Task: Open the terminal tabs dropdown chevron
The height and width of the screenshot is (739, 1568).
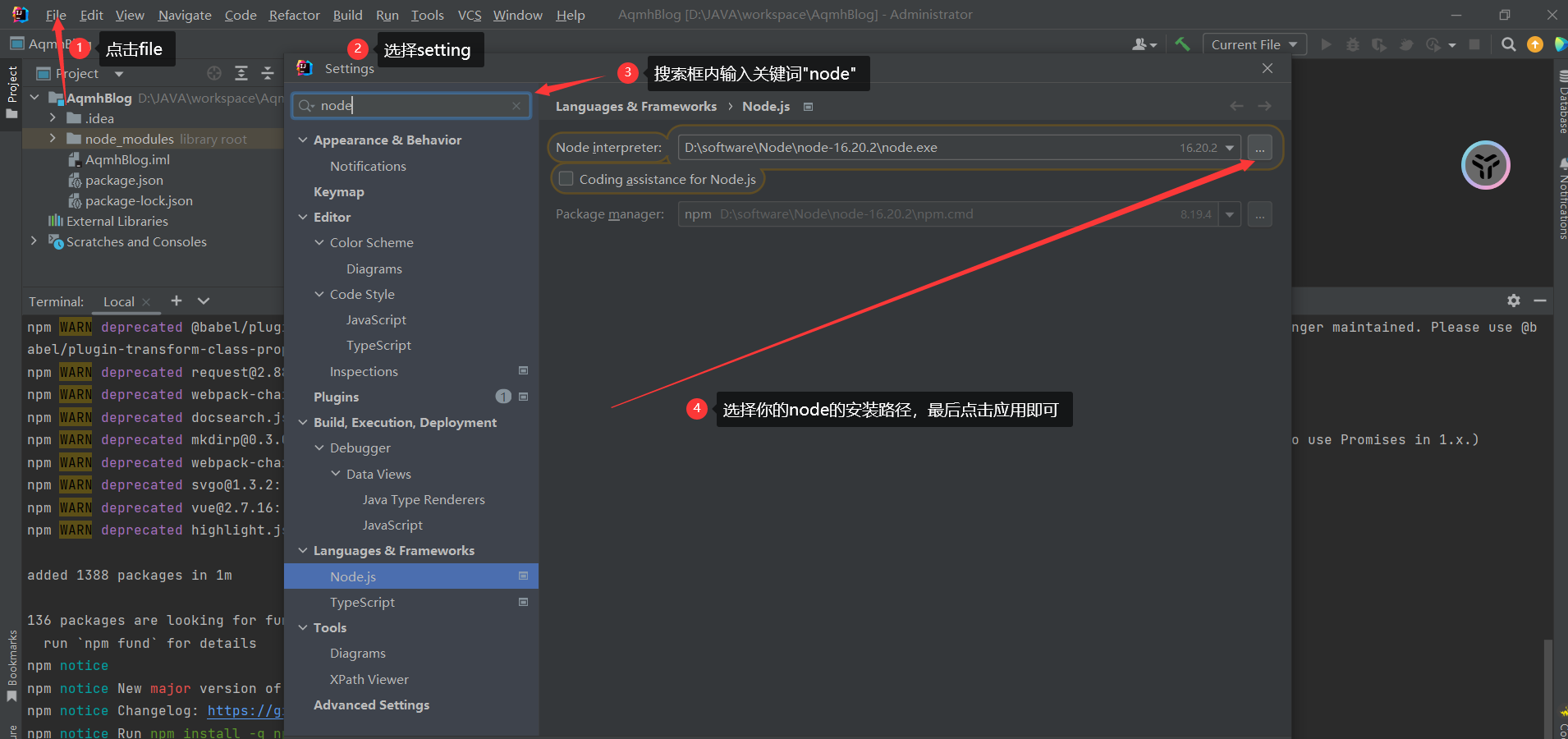Action: [204, 301]
